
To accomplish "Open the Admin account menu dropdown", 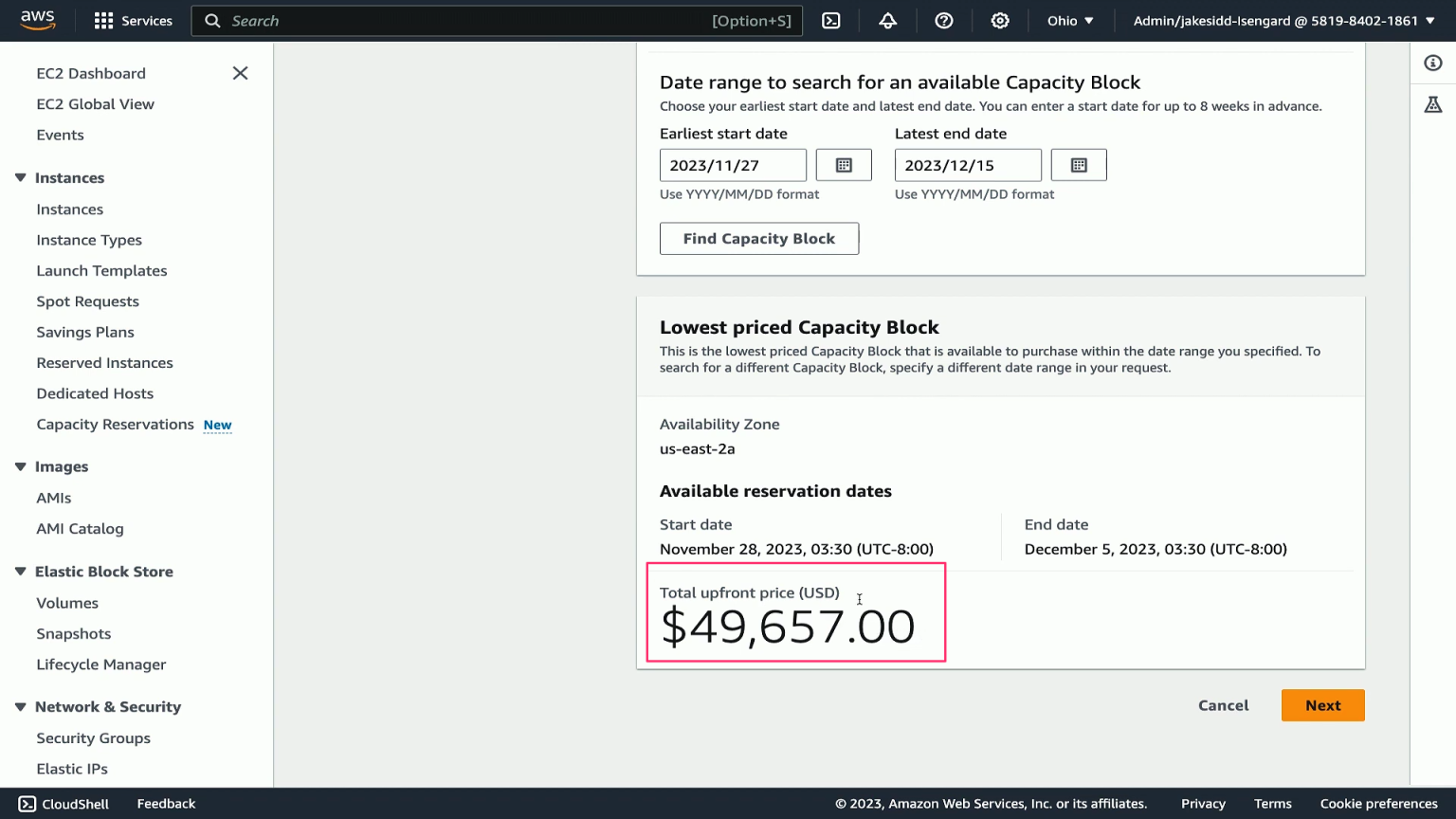I will (x=1282, y=20).
